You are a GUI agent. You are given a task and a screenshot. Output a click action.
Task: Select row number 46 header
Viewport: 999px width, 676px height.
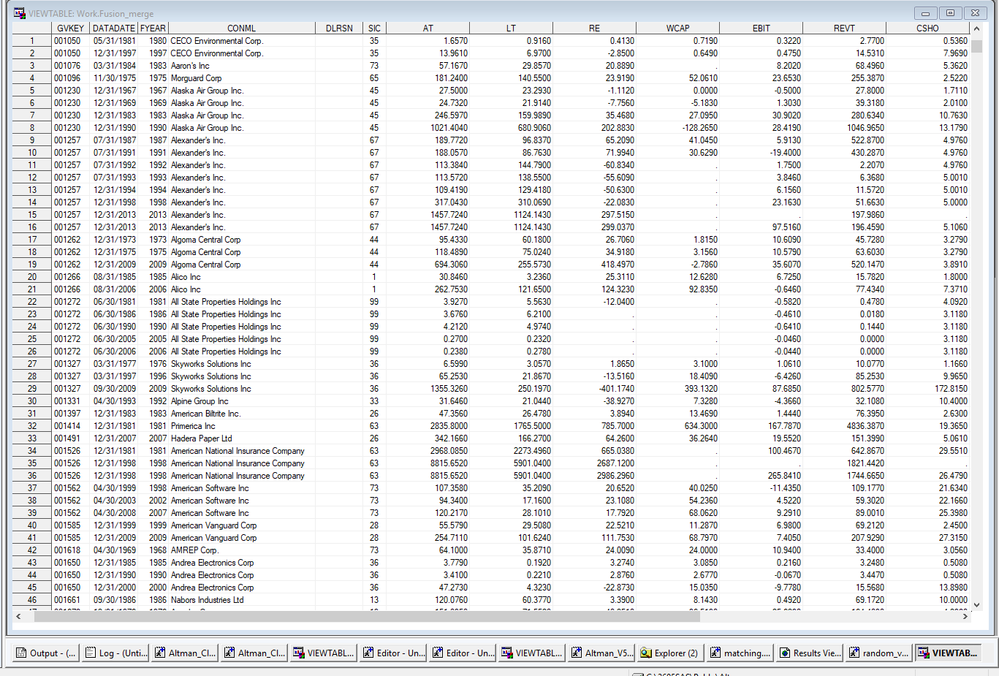click(x=32, y=600)
